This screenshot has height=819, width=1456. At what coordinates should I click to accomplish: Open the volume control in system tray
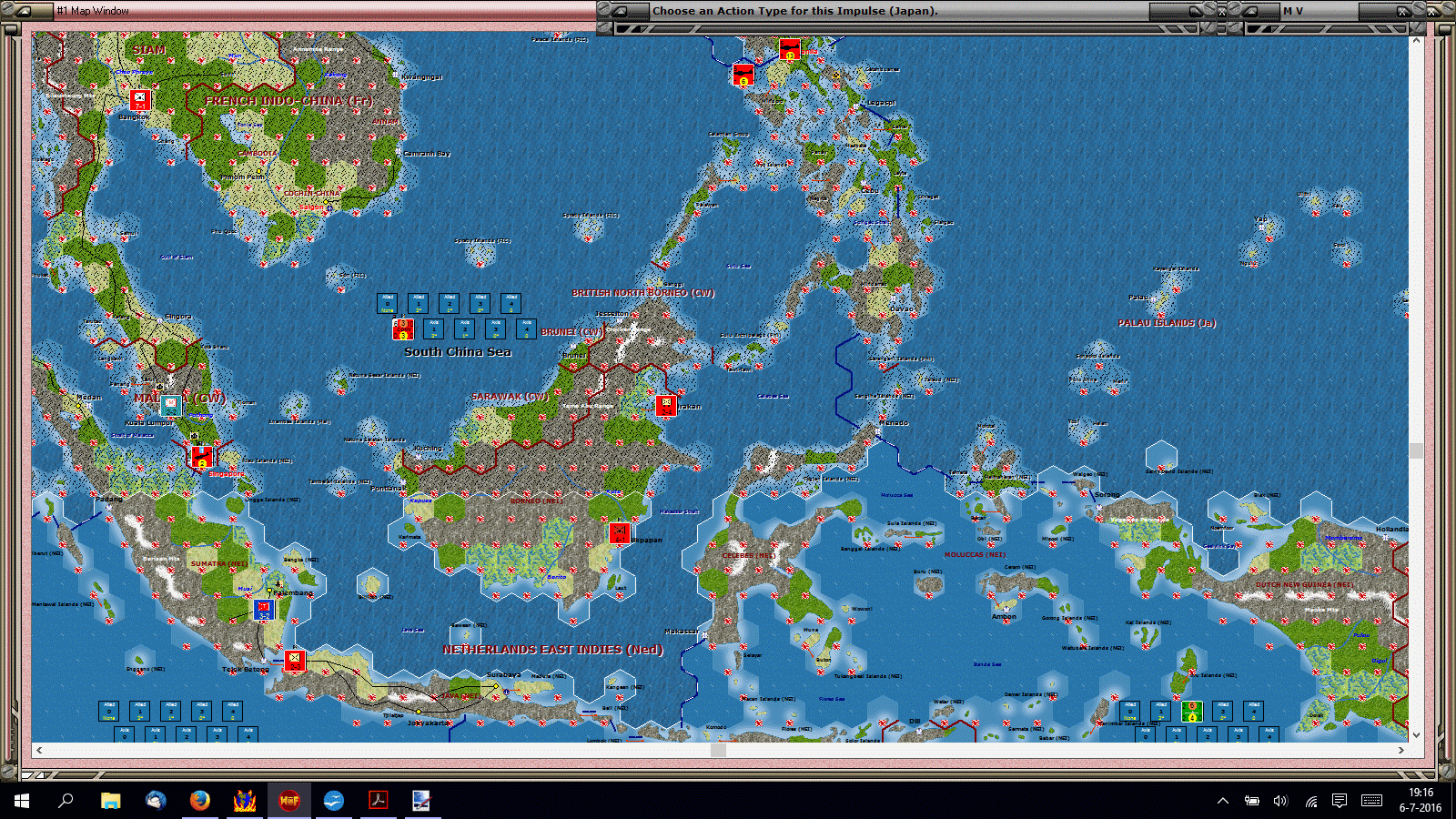(1281, 801)
